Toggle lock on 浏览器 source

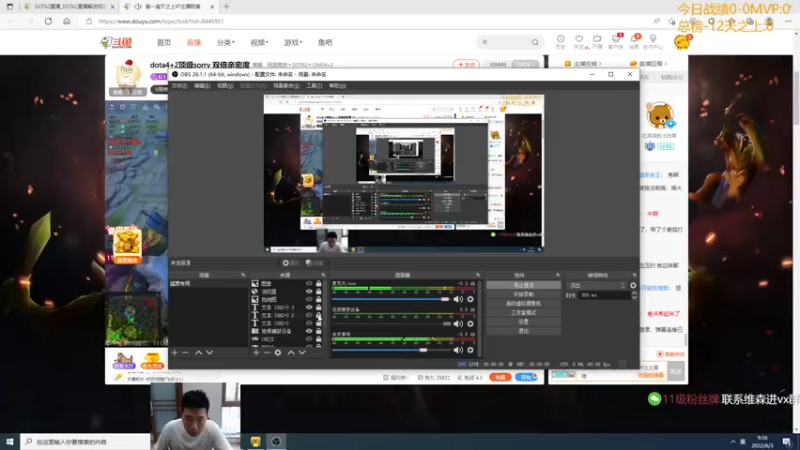(x=318, y=291)
